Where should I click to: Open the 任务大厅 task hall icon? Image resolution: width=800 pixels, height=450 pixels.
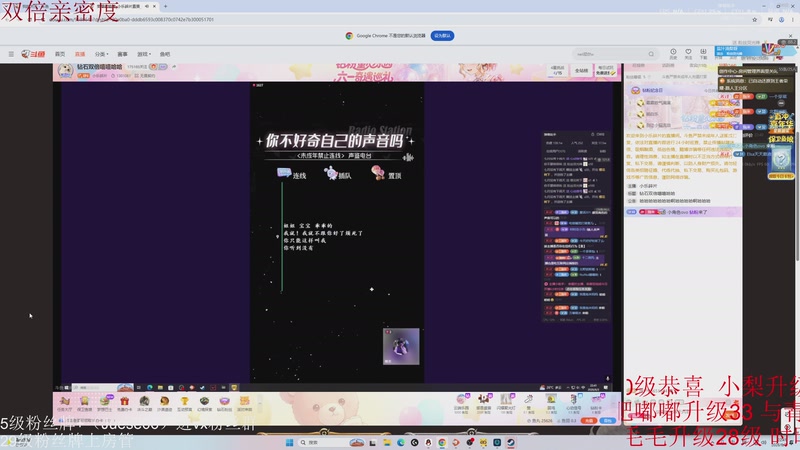click(x=64, y=403)
